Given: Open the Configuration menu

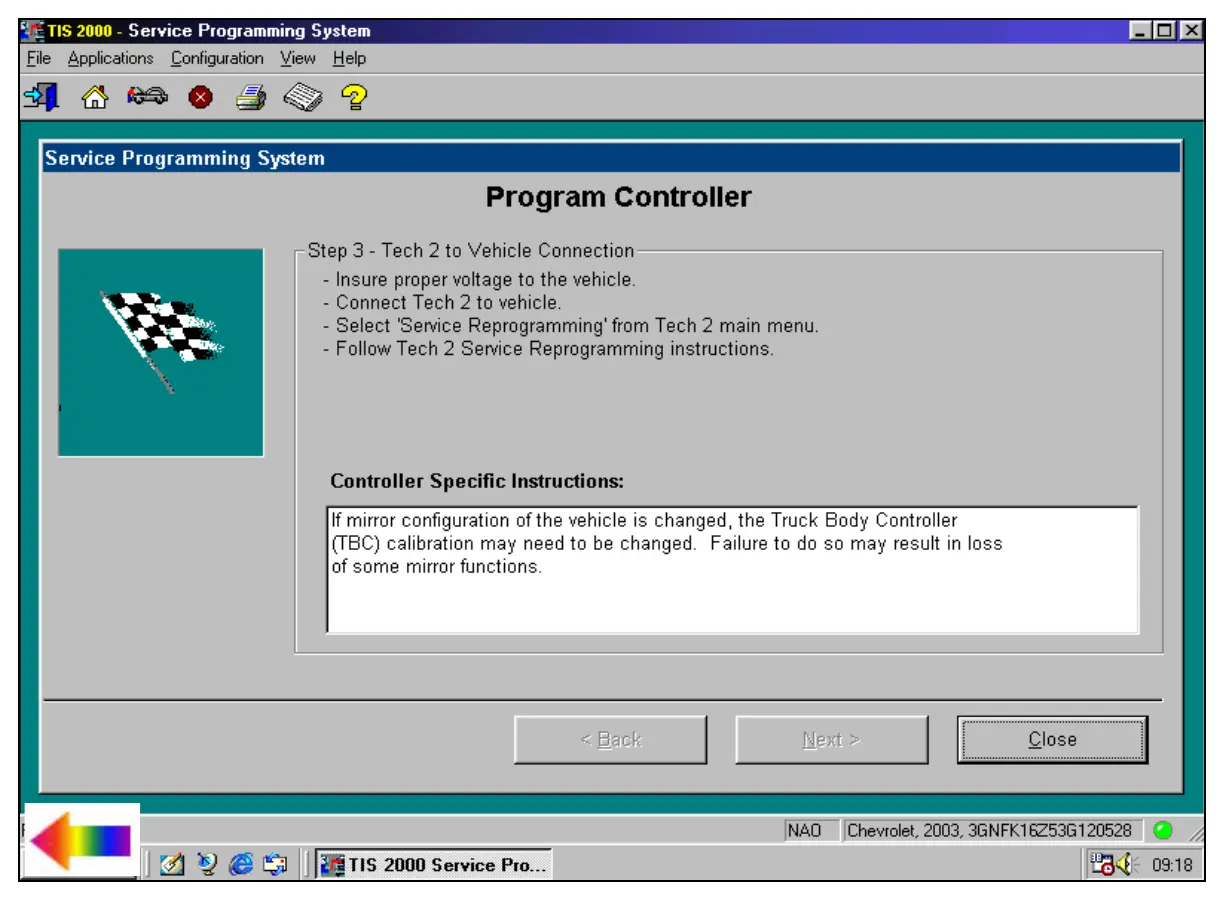Looking at the screenshot, I should [x=217, y=58].
